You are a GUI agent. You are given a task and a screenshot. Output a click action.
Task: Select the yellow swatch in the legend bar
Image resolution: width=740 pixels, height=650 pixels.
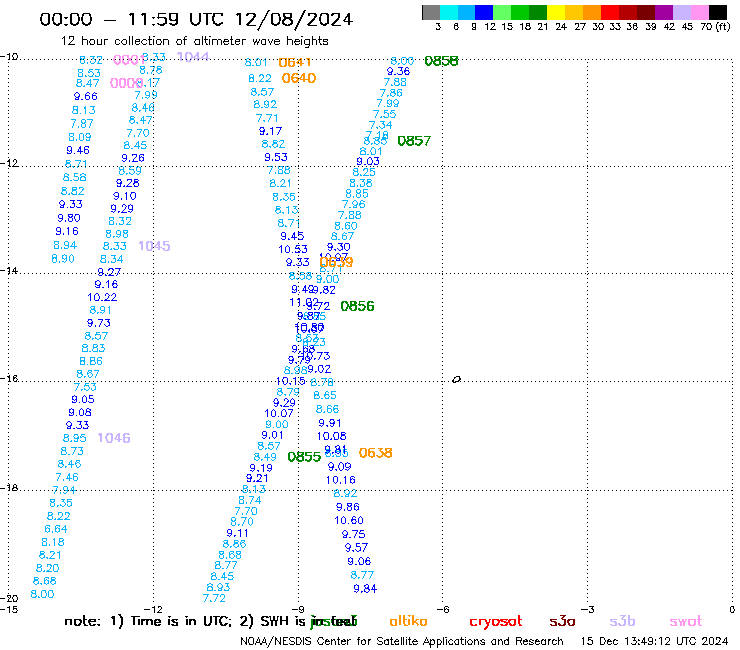[556, 12]
